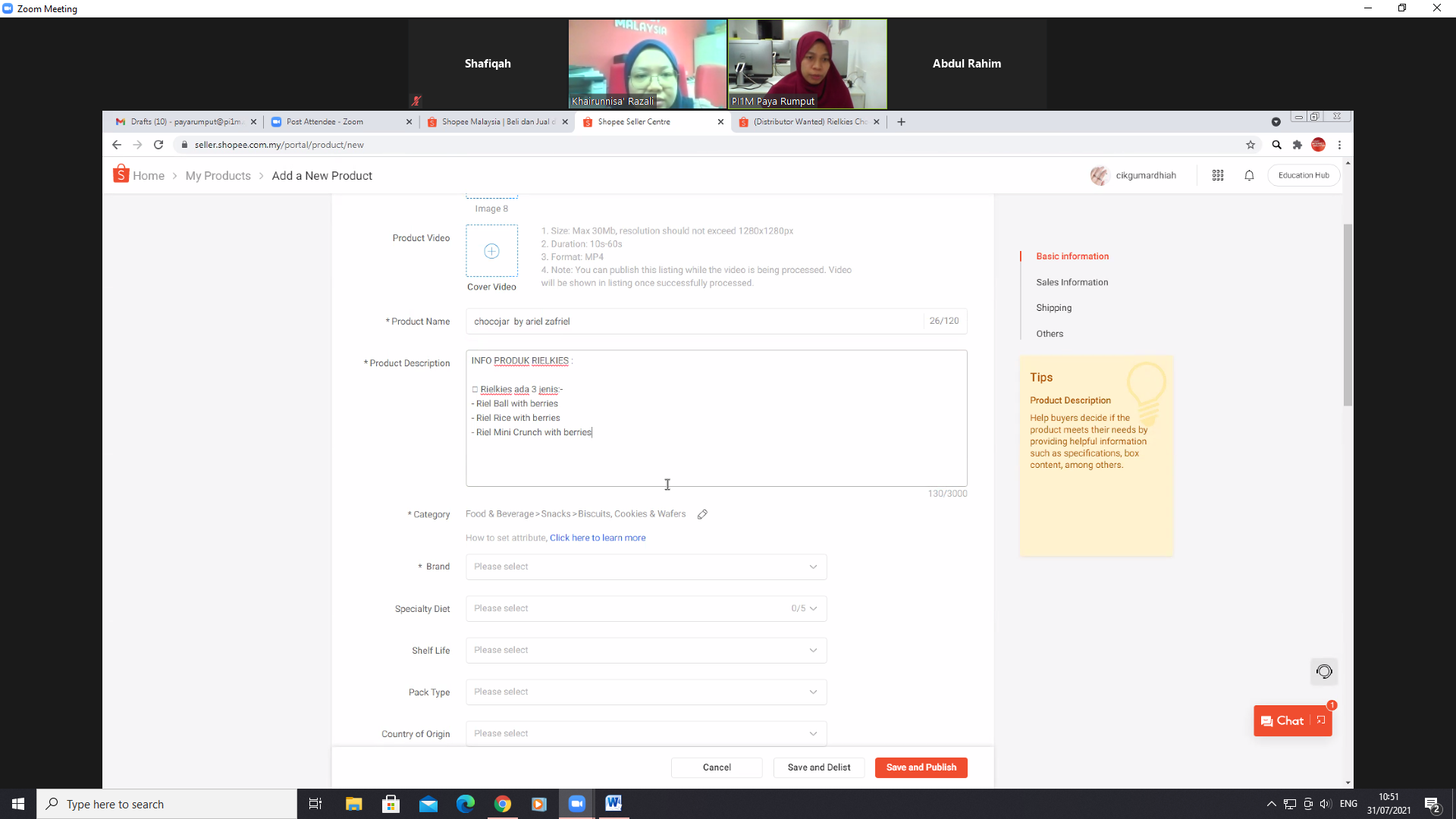Open notifications bell icon
1456x819 pixels.
point(1249,175)
